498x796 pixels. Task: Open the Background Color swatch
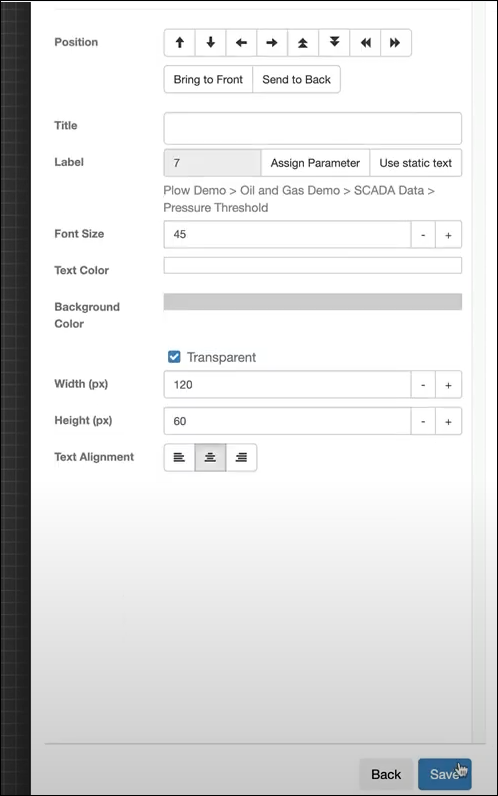313,302
